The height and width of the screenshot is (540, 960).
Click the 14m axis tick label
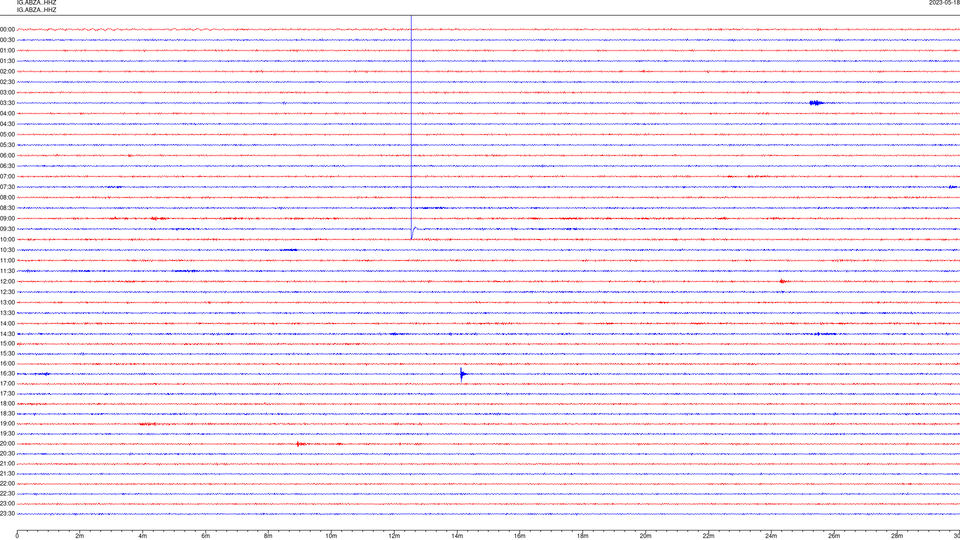(457, 536)
